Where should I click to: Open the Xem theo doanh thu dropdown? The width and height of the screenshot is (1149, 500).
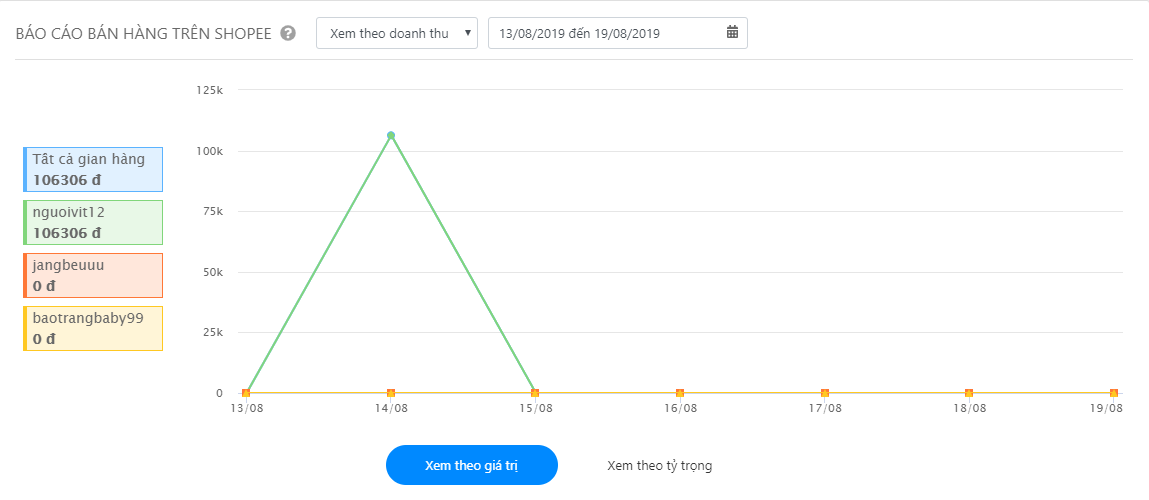pyautogui.click(x=396, y=33)
